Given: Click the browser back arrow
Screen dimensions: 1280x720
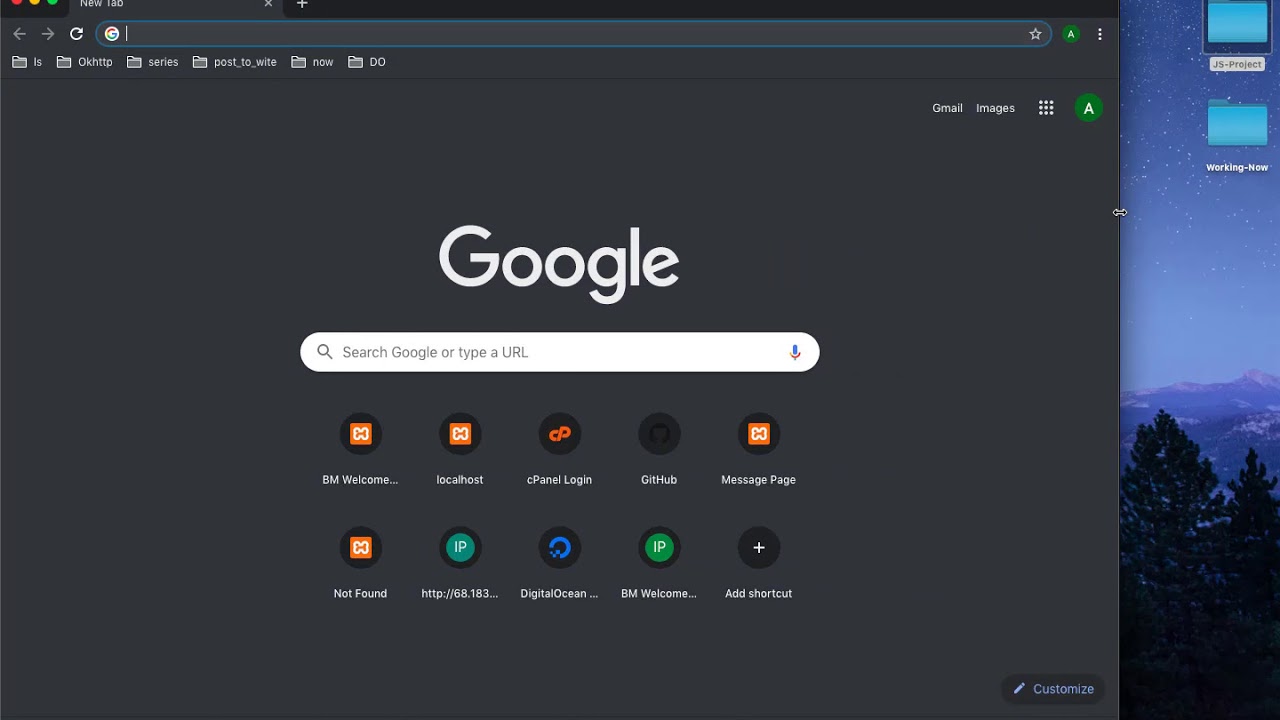Looking at the screenshot, I should click(19, 34).
